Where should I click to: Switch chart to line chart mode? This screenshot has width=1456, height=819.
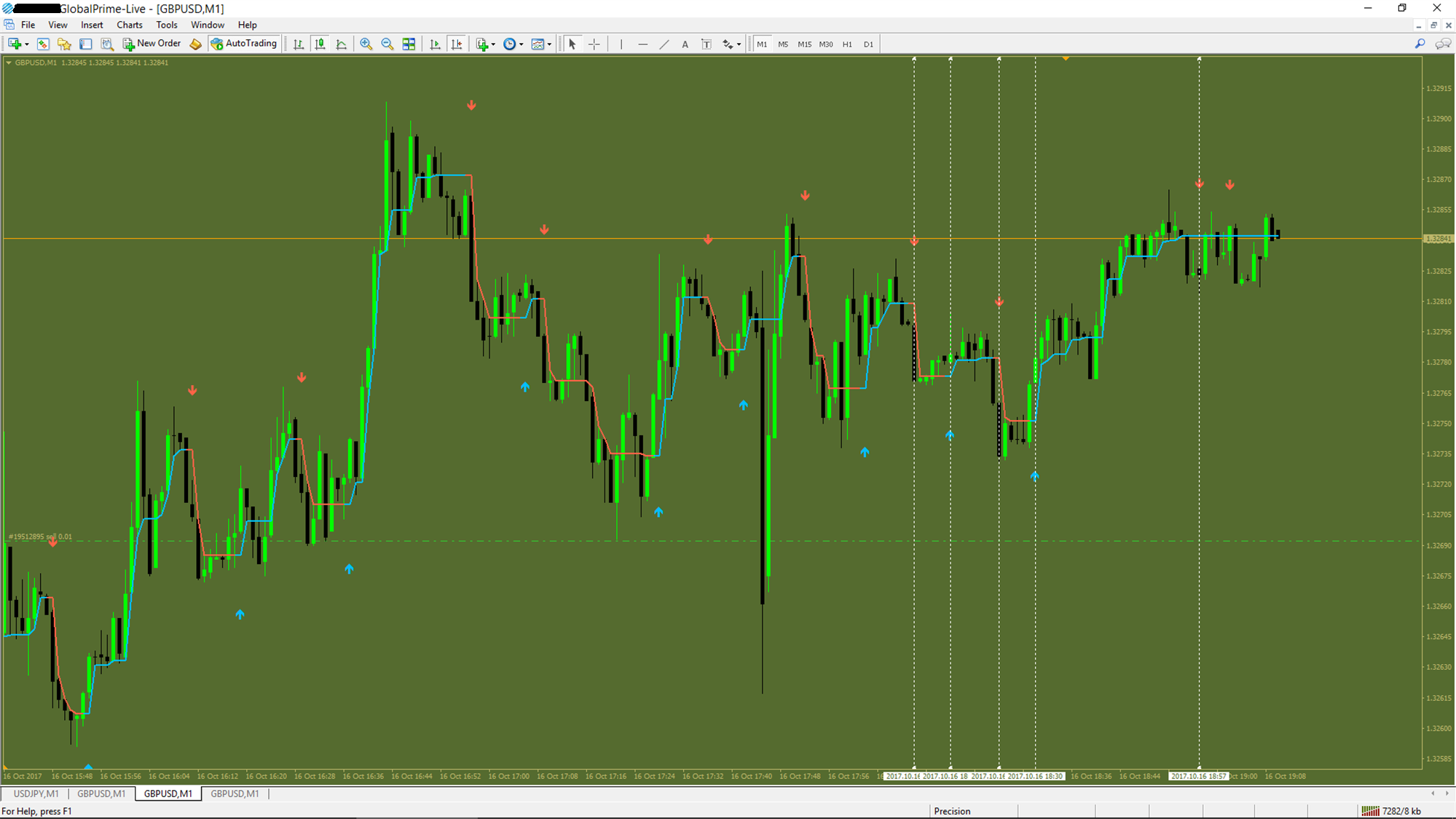(341, 44)
